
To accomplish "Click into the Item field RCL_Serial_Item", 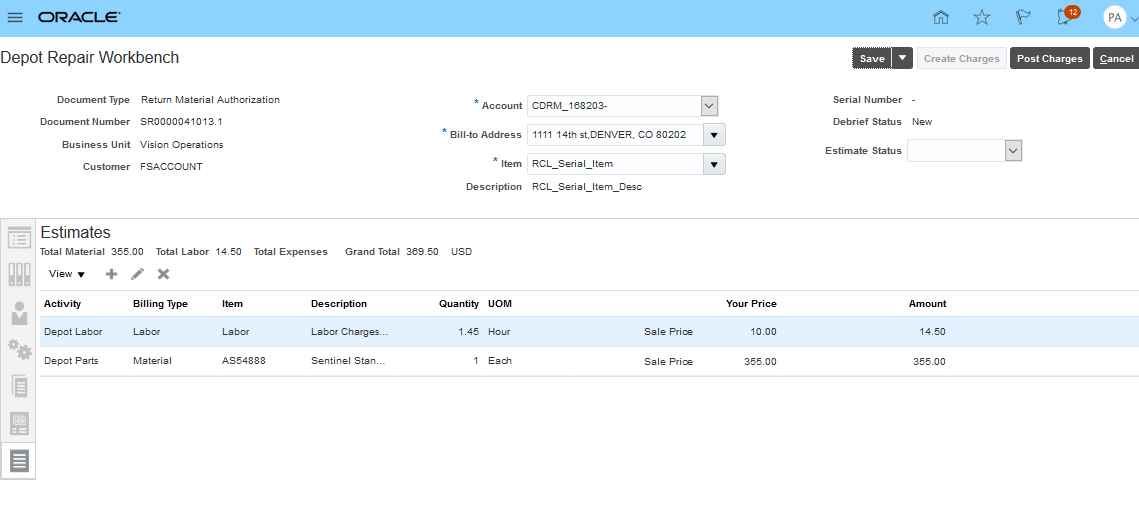I will (615, 165).
